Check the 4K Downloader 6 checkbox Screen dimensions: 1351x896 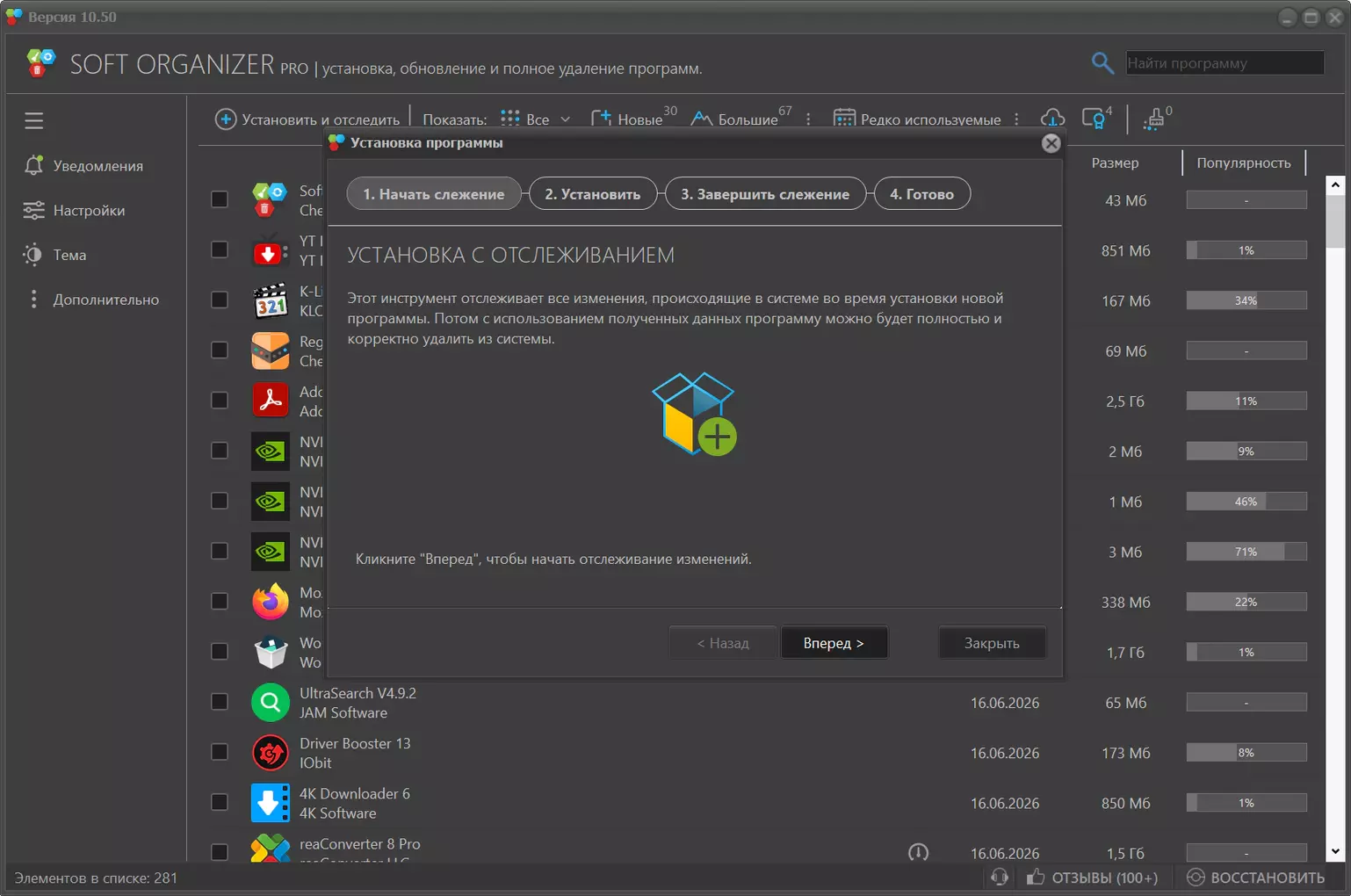click(220, 802)
